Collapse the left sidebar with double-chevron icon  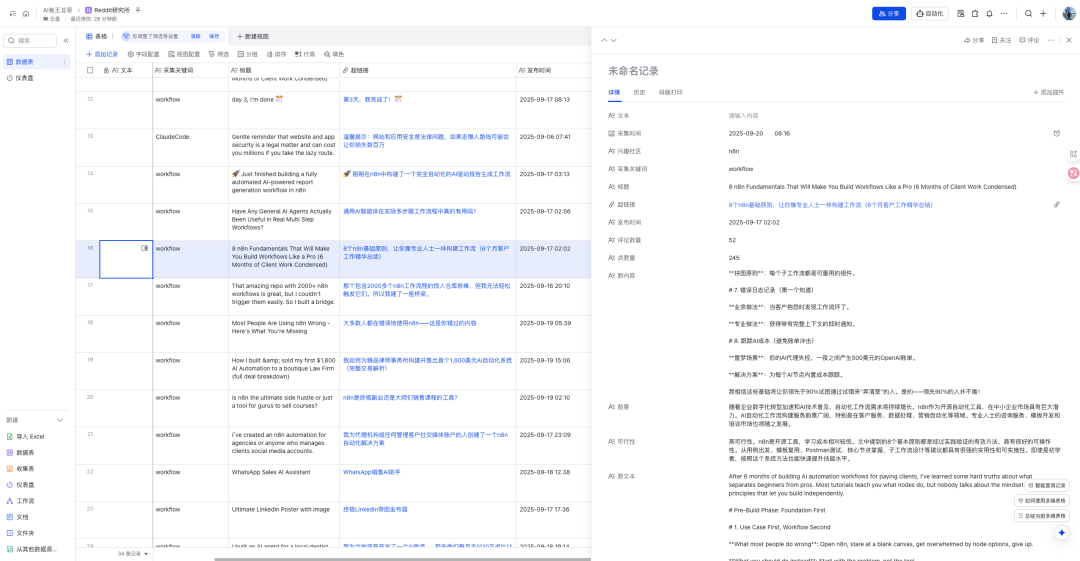[x=66, y=41]
